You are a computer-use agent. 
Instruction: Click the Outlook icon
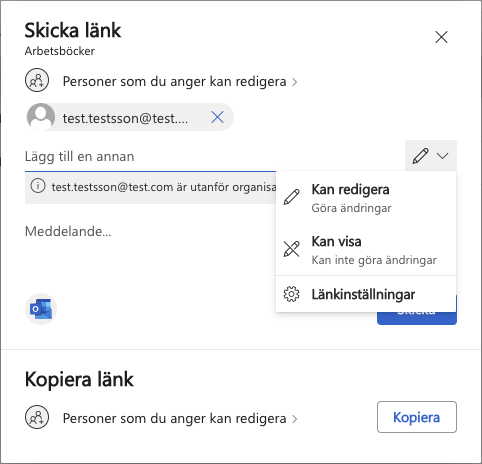point(41,309)
